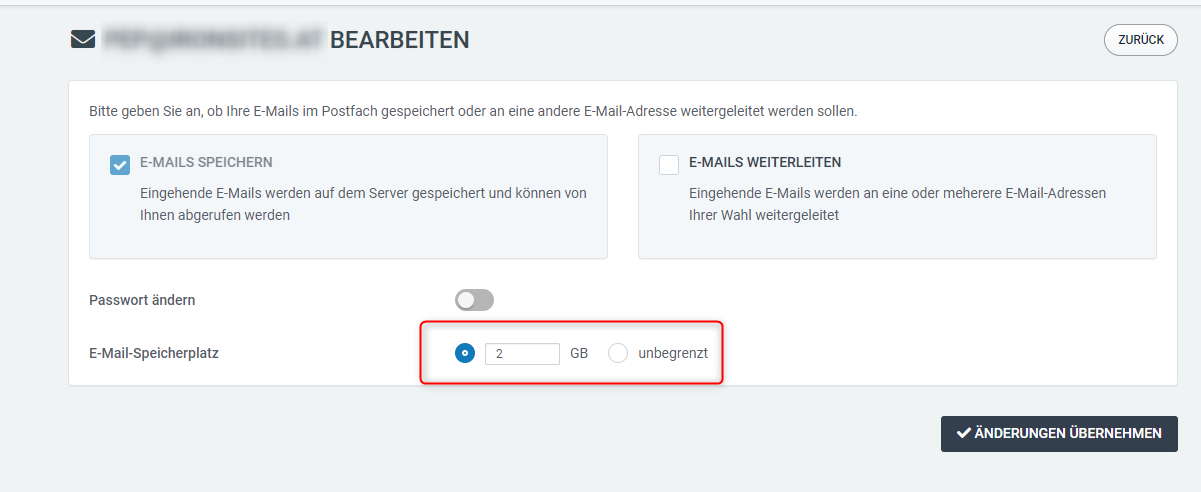
Task: Go back using the ZURÜCK button
Action: 1141,40
